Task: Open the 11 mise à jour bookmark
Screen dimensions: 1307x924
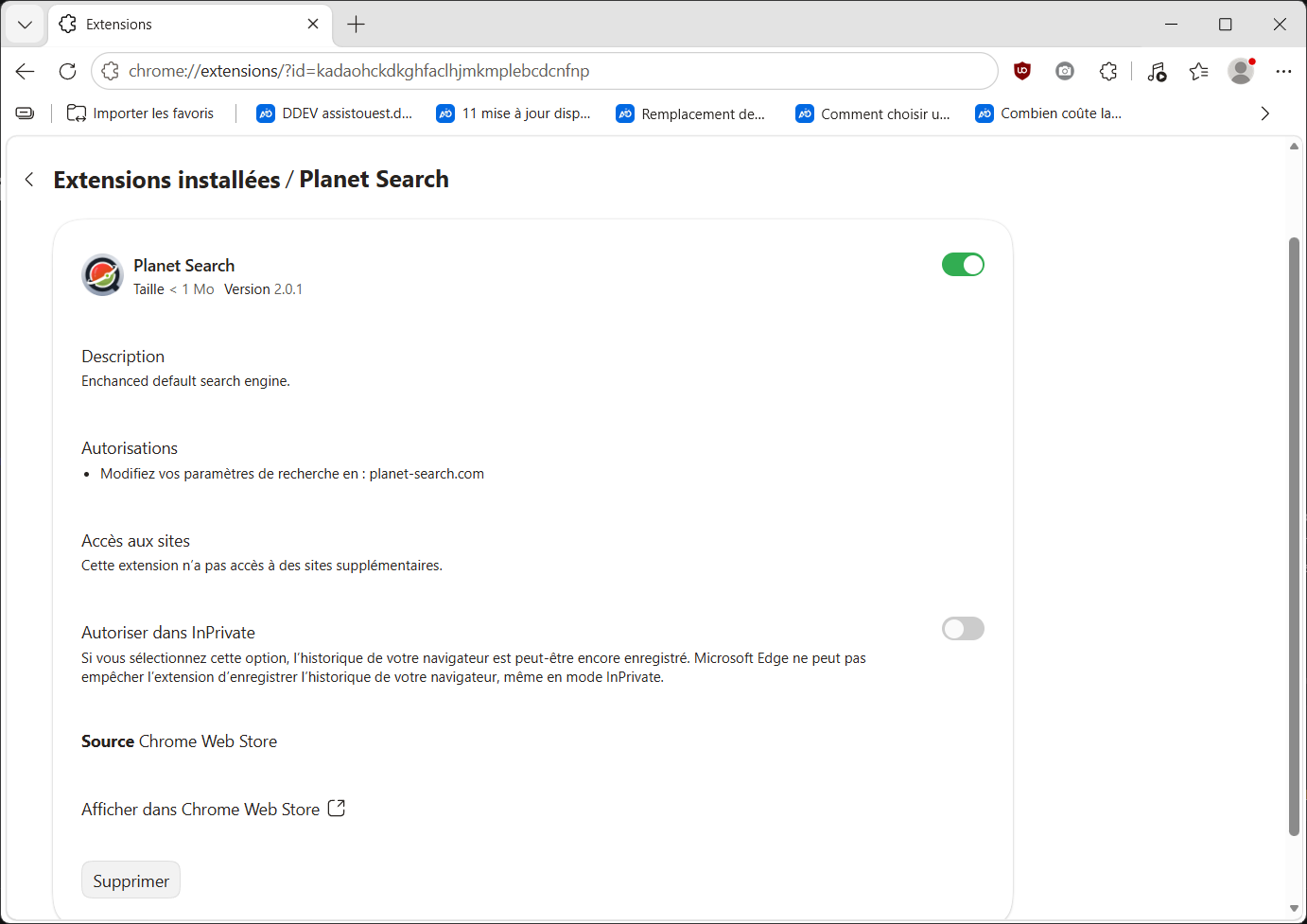Action: pos(514,113)
